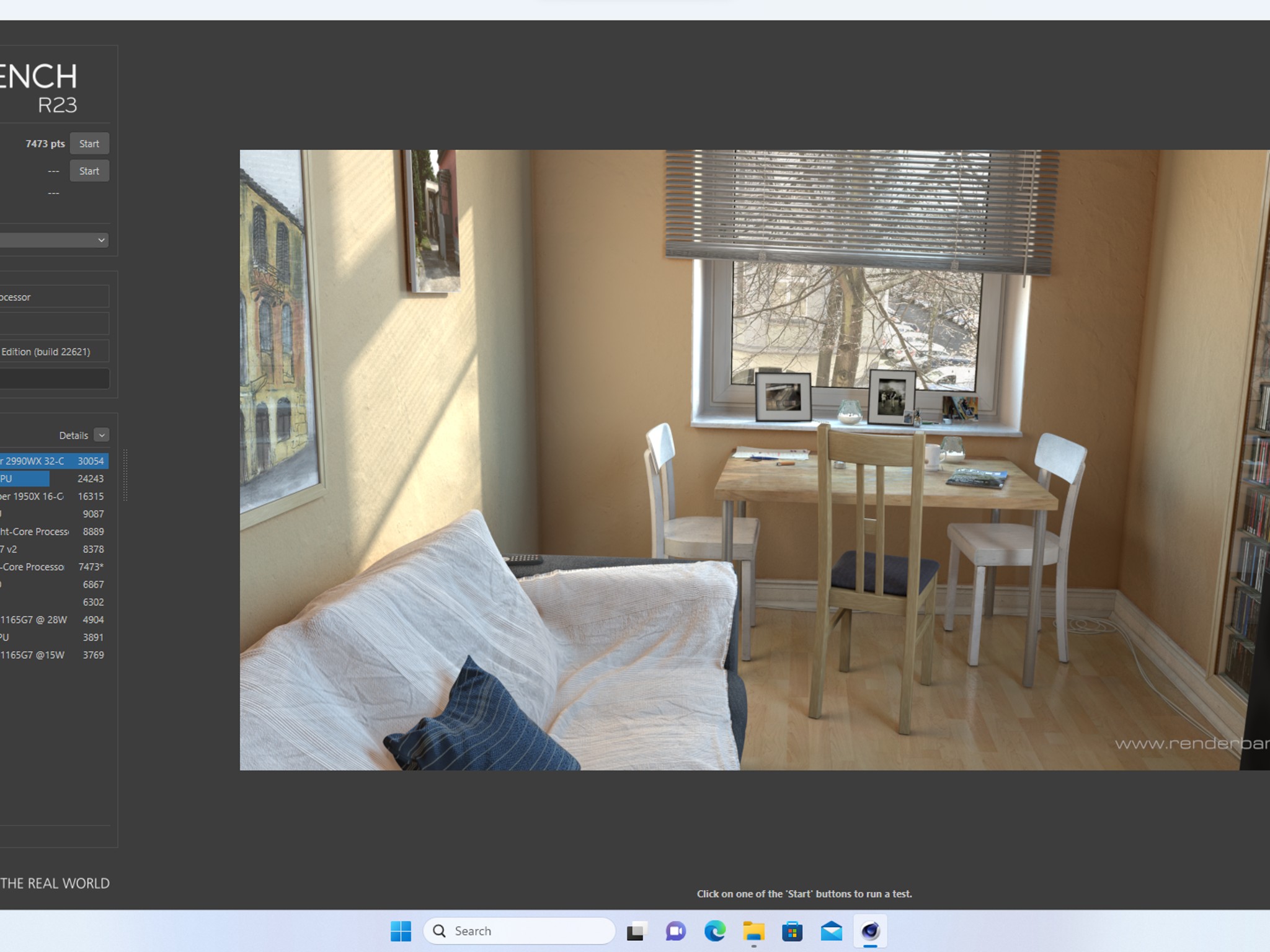Click the 7473 pts score text
The image size is (1270, 952).
click(45, 144)
